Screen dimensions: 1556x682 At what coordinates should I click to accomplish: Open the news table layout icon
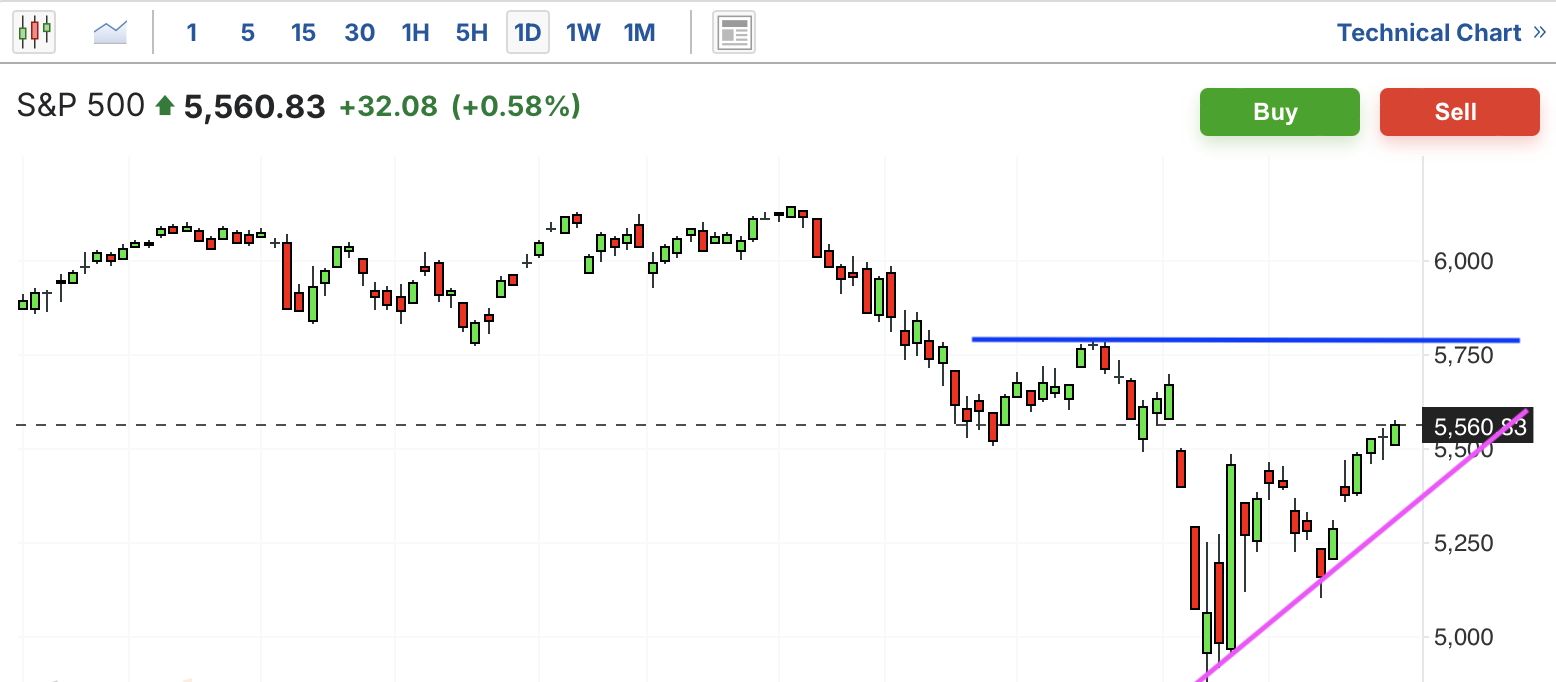coord(734,33)
